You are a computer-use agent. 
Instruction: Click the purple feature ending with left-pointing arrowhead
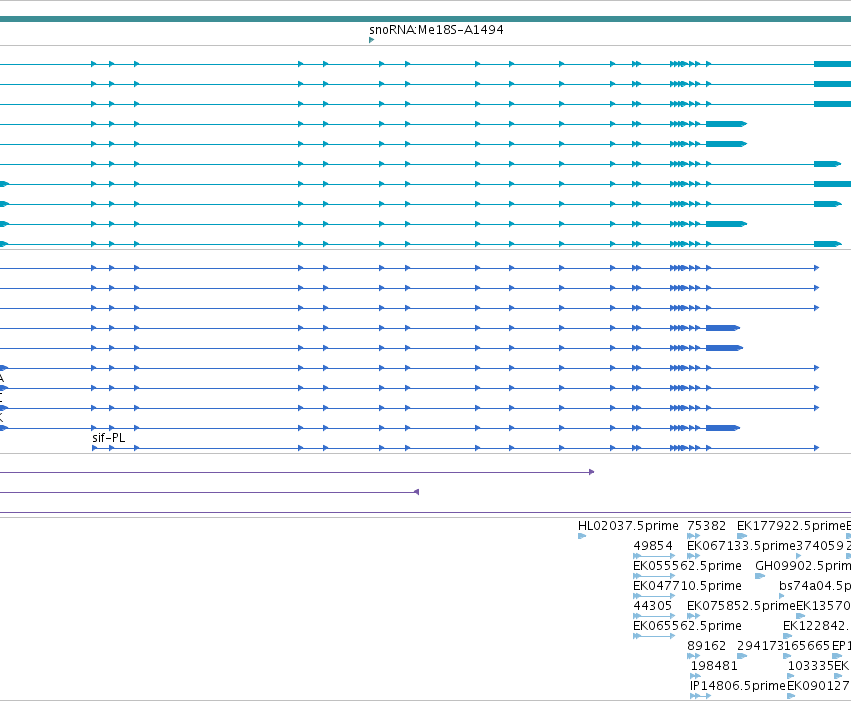click(x=209, y=492)
